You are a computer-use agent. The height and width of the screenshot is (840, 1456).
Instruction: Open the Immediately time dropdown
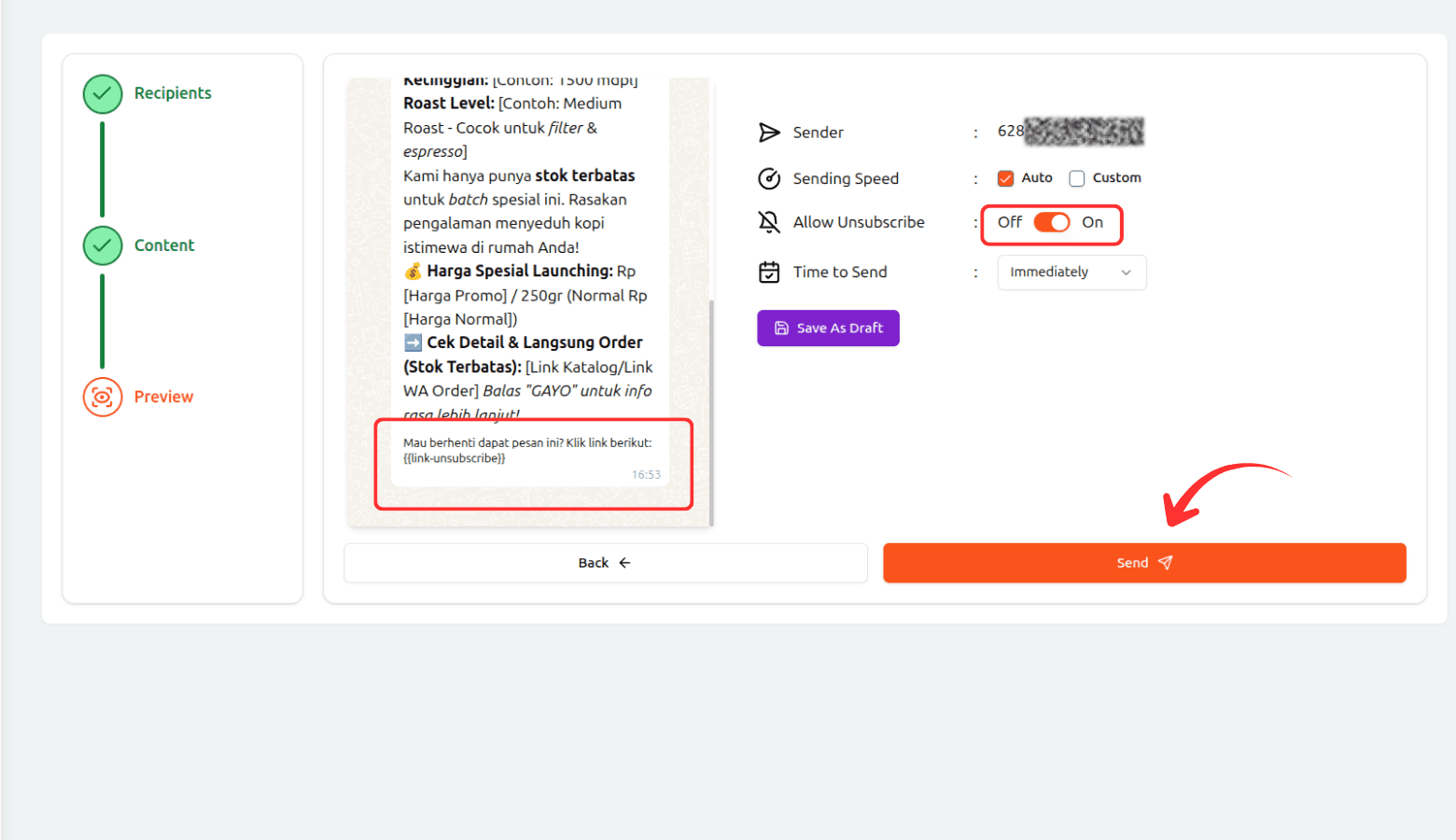[x=1071, y=272]
